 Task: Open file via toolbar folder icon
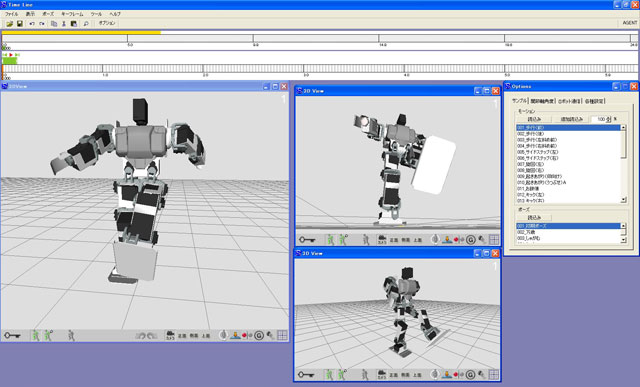pyautogui.click(x=9, y=24)
